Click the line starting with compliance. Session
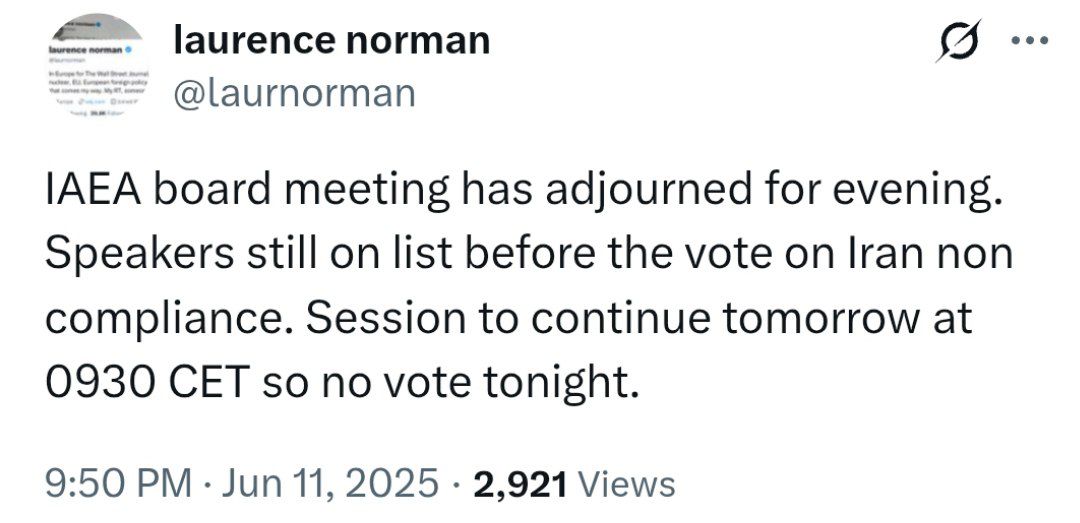 point(509,320)
